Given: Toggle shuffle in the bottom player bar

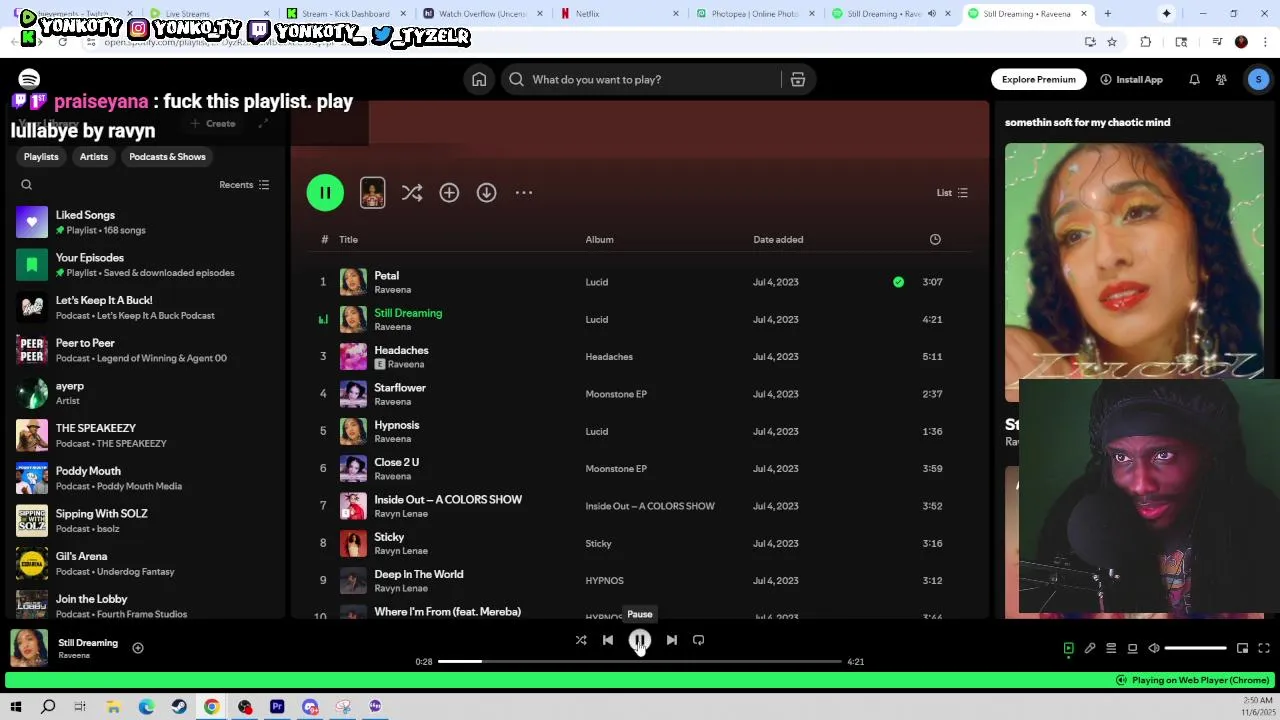Looking at the screenshot, I should tap(581, 640).
